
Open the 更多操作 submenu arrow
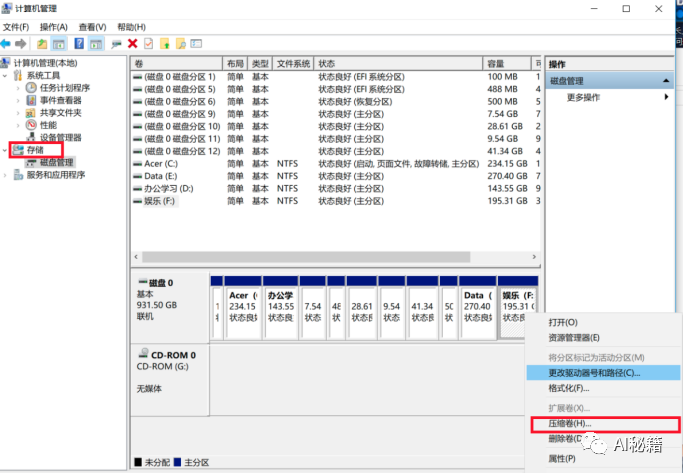pyautogui.click(x=666, y=97)
